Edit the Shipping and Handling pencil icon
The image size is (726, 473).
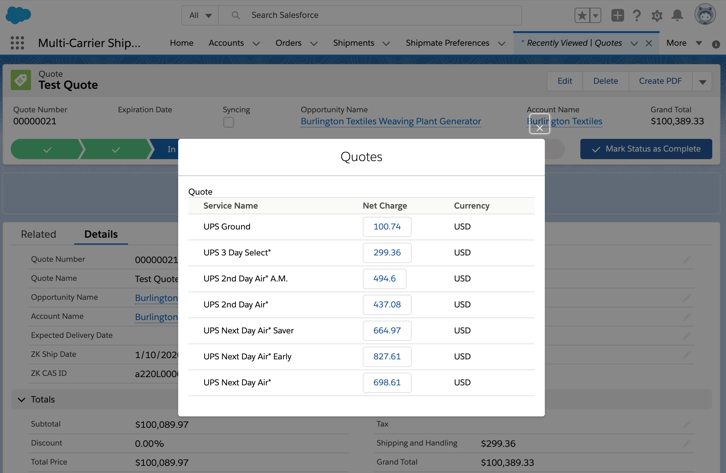coord(687,443)
